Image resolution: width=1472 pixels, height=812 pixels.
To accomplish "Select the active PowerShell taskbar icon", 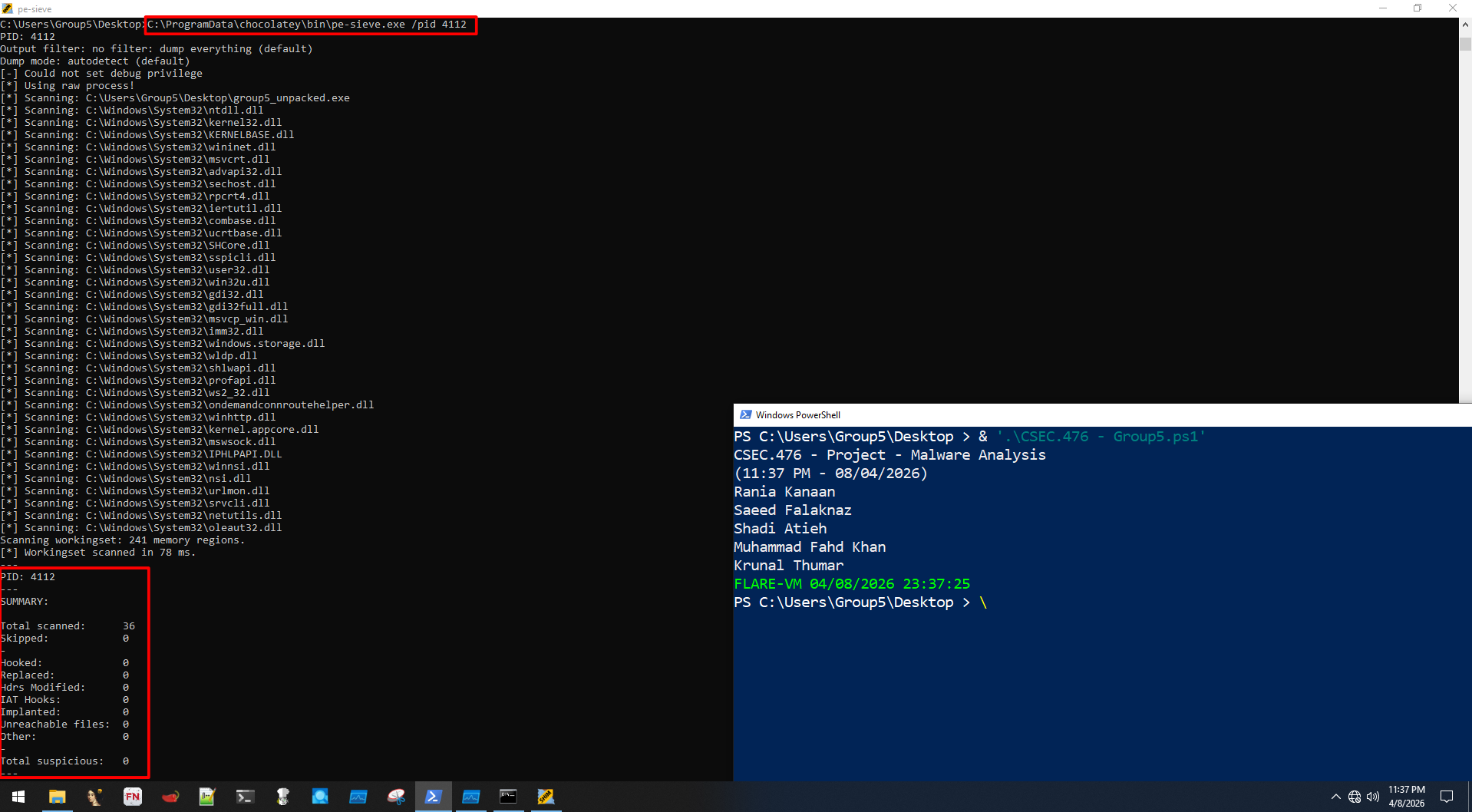I will click(x=434, y=797).
